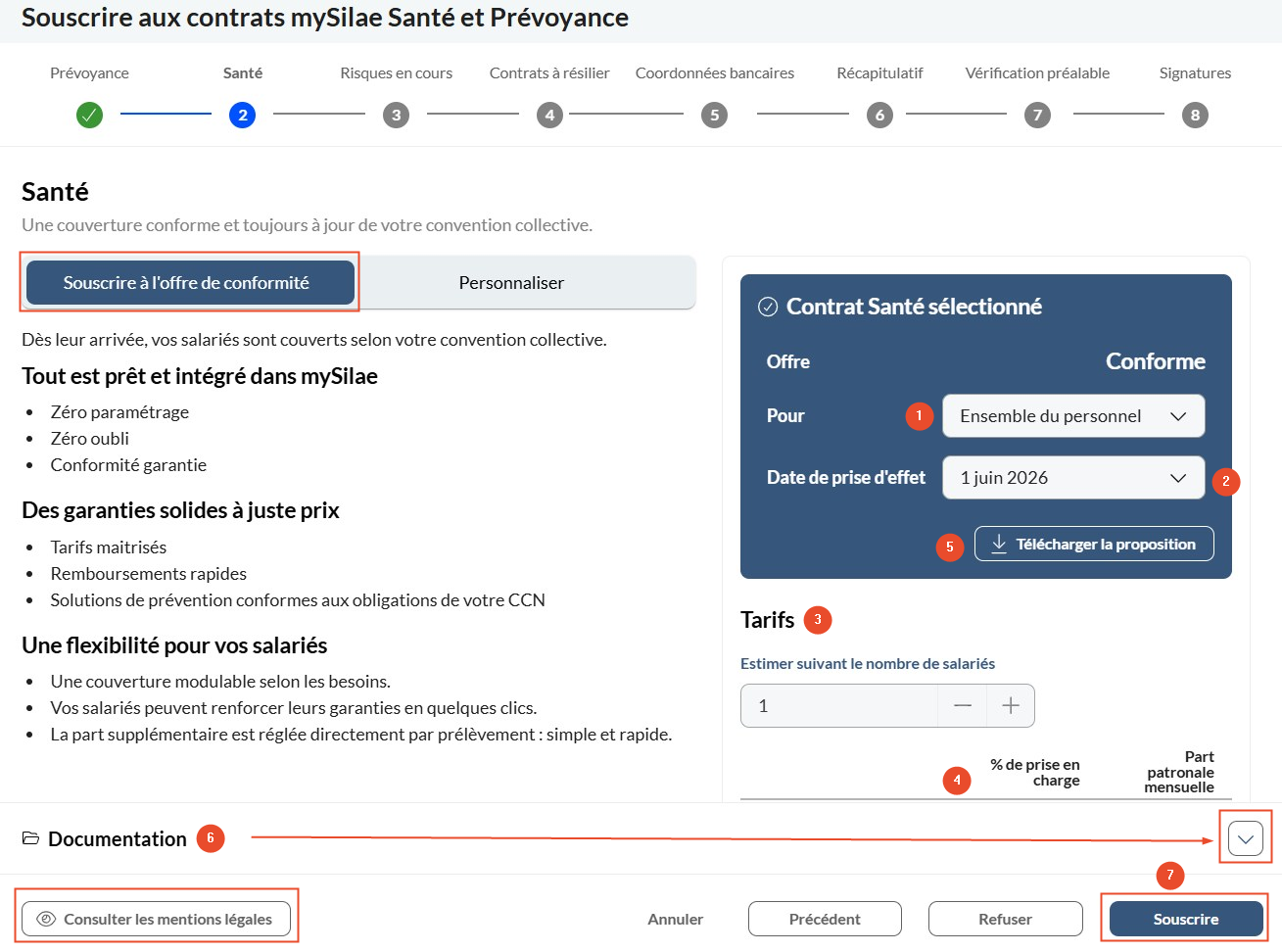Click the Documentation section title
The height and width of the screenshot is (952, 1282).
click(x=118, y=838)
